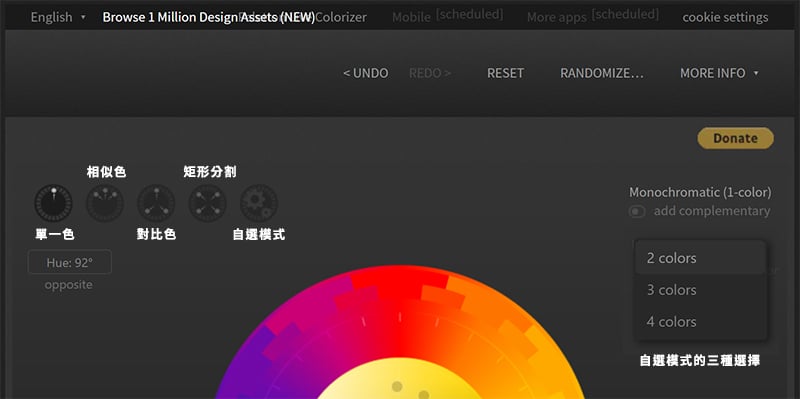Screen dimensions: 800x399
Task: Choose 4 colors from the list
Action: 700,321
